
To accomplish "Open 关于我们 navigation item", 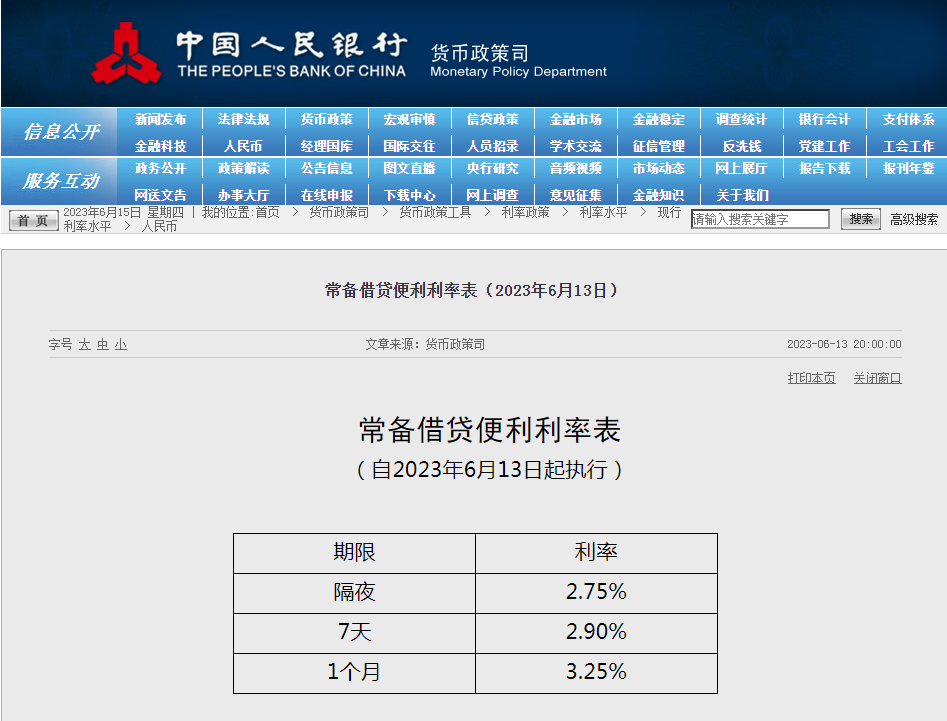I will pyautogui.click(x=742, y=195).
